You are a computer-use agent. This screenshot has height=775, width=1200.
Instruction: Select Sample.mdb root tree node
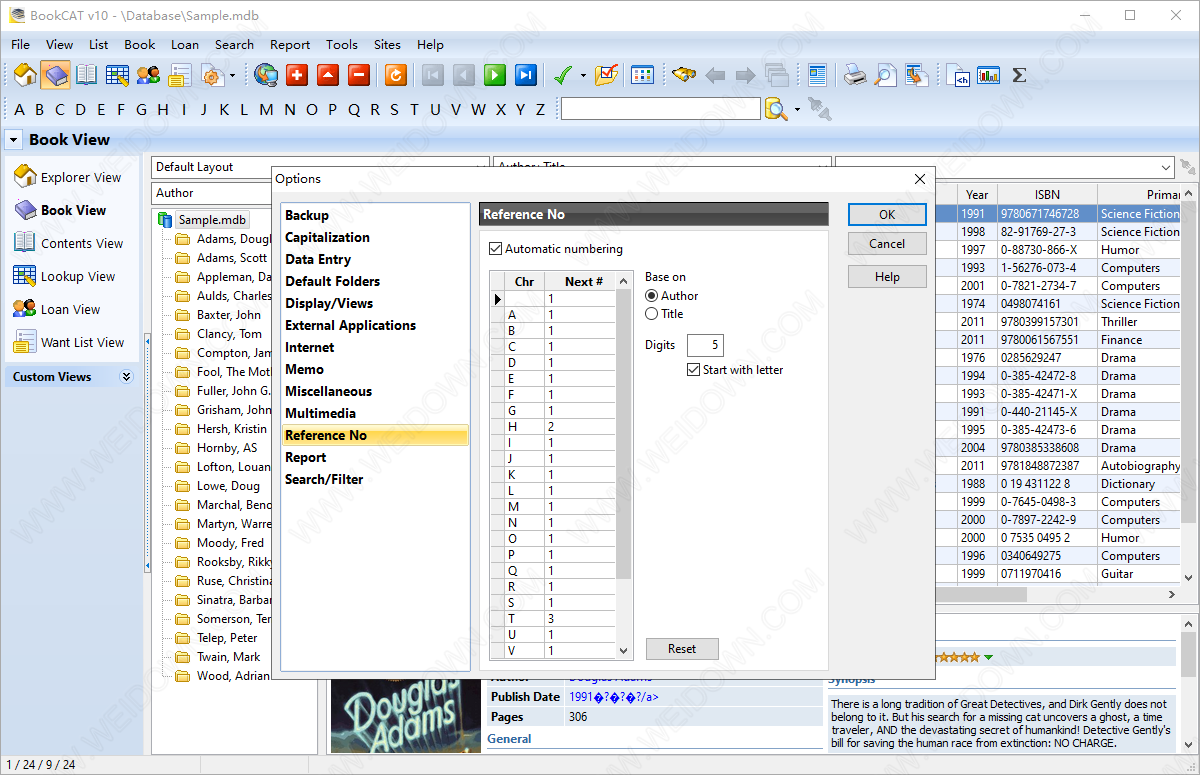(212, 220)
